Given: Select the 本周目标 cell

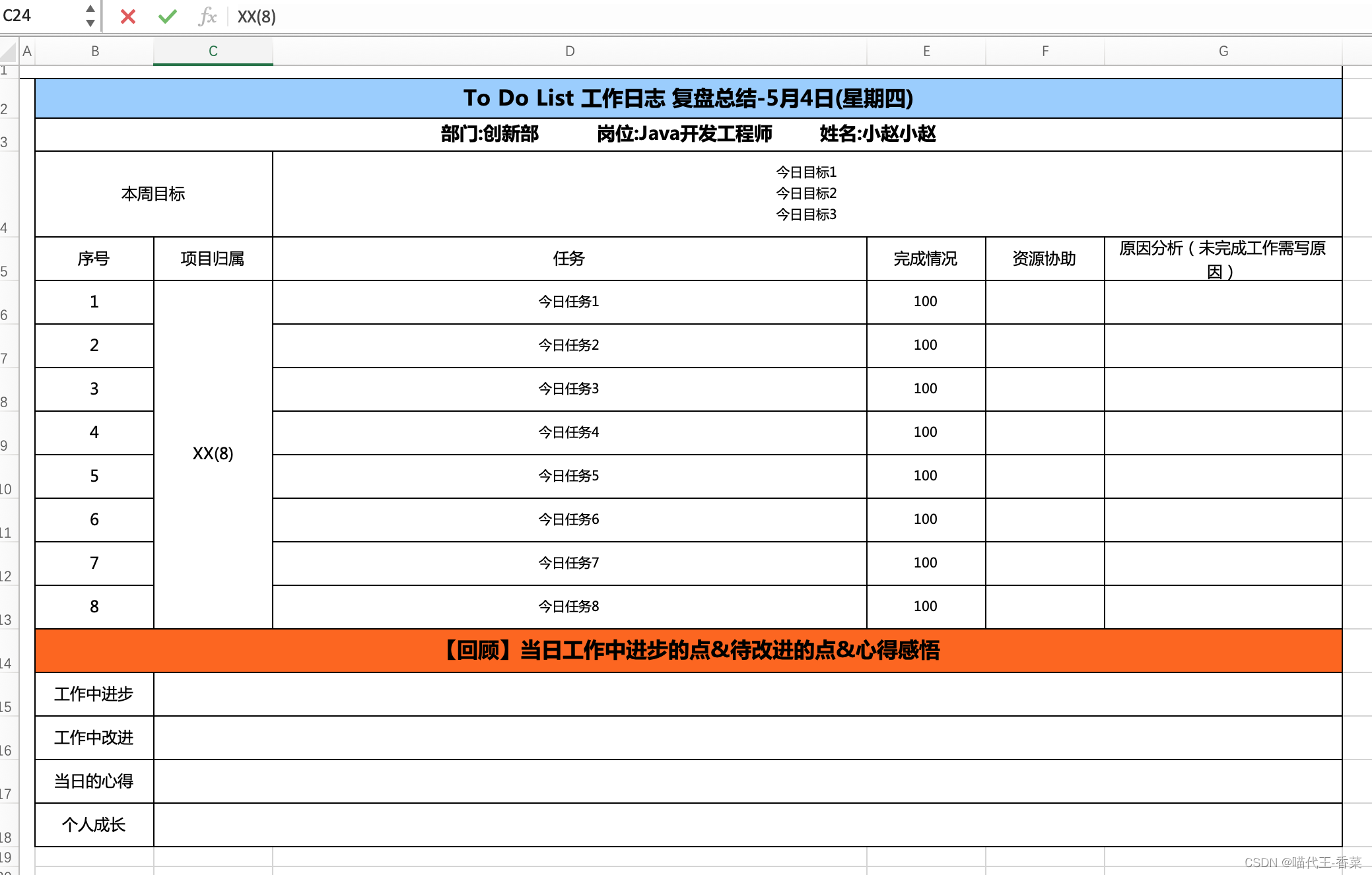Looking at the screenshot, I should tap(154, 194).
